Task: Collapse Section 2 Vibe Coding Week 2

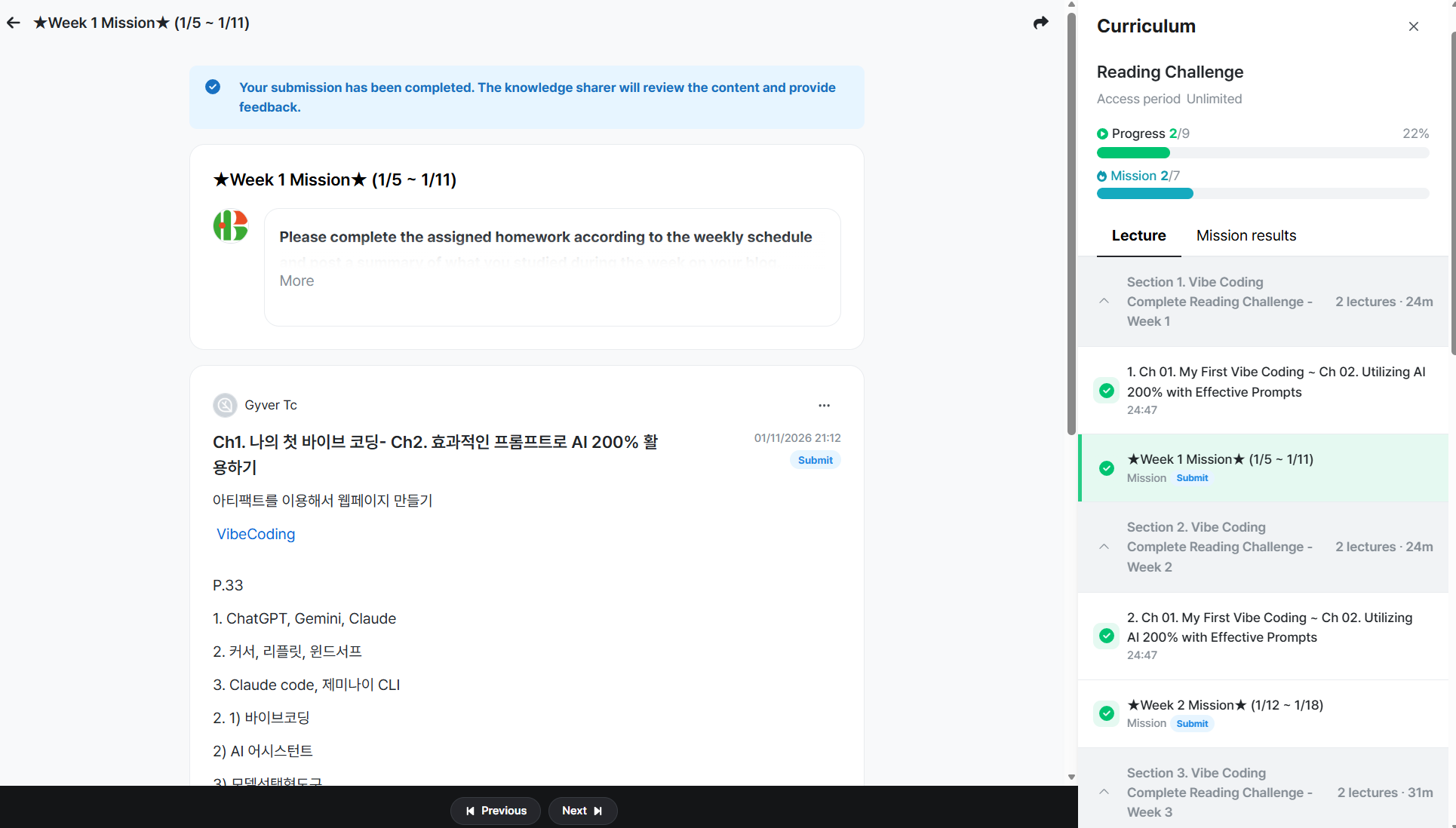Action: (1104, 547)
